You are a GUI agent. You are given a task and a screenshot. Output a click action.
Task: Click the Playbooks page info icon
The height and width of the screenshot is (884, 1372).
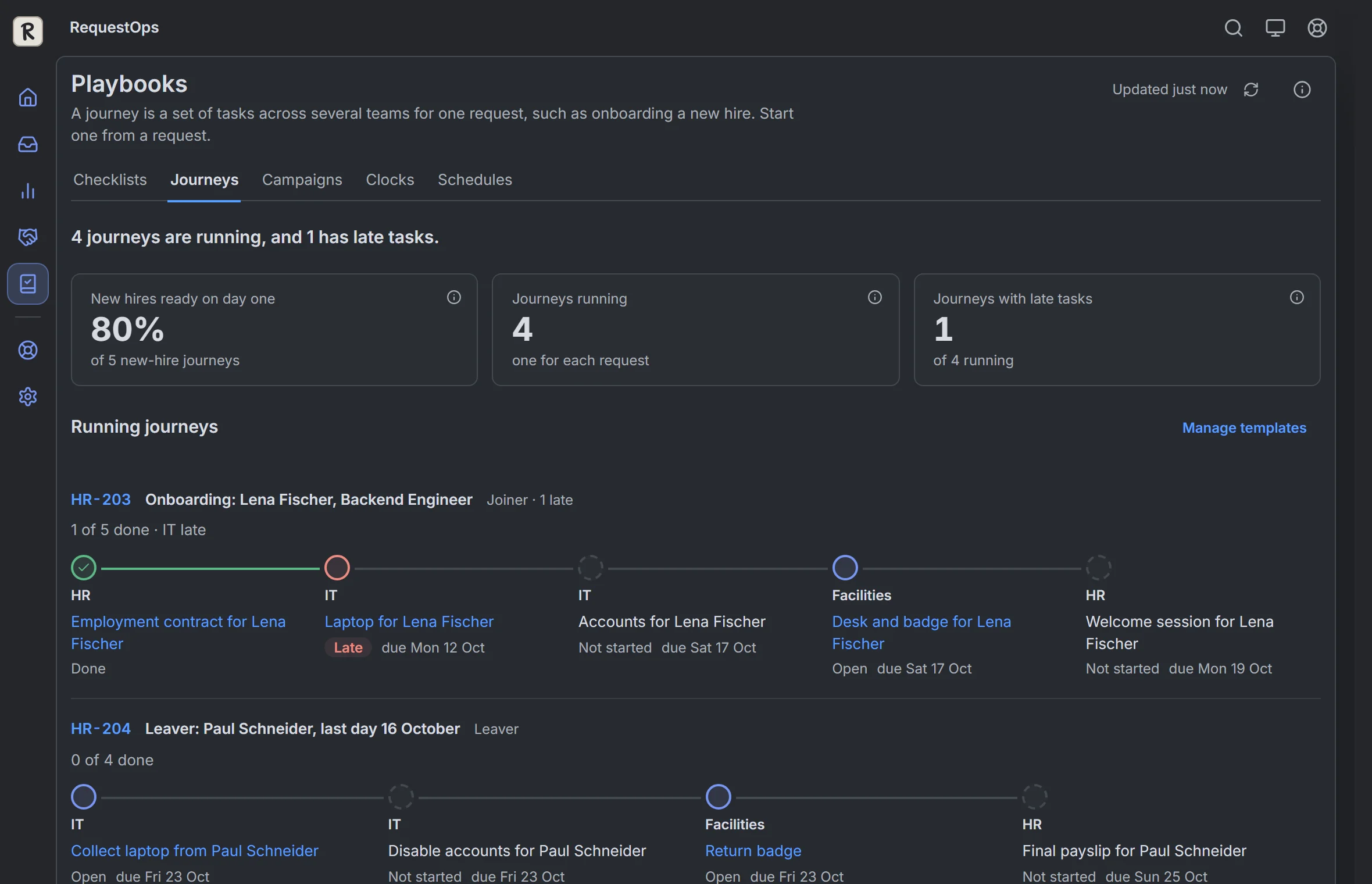[1302, 90]
